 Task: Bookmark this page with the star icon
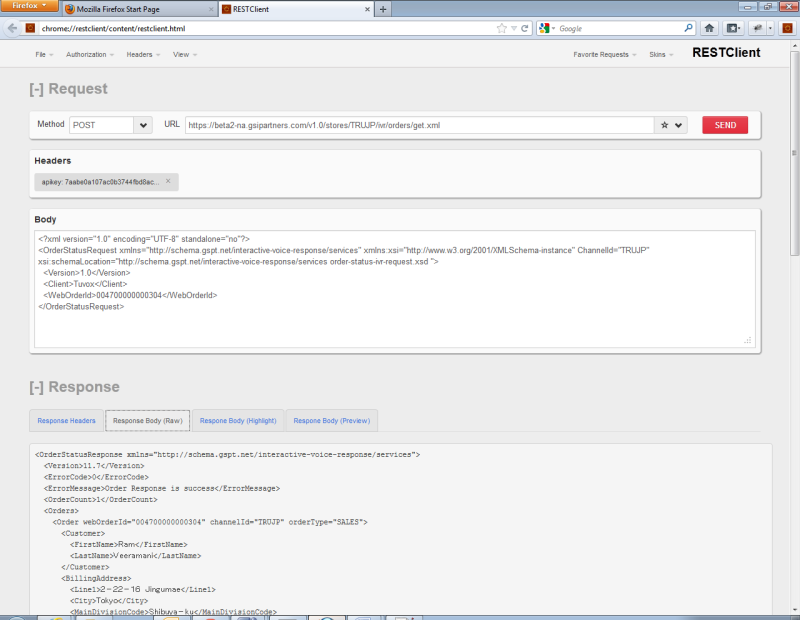[501, 28]
